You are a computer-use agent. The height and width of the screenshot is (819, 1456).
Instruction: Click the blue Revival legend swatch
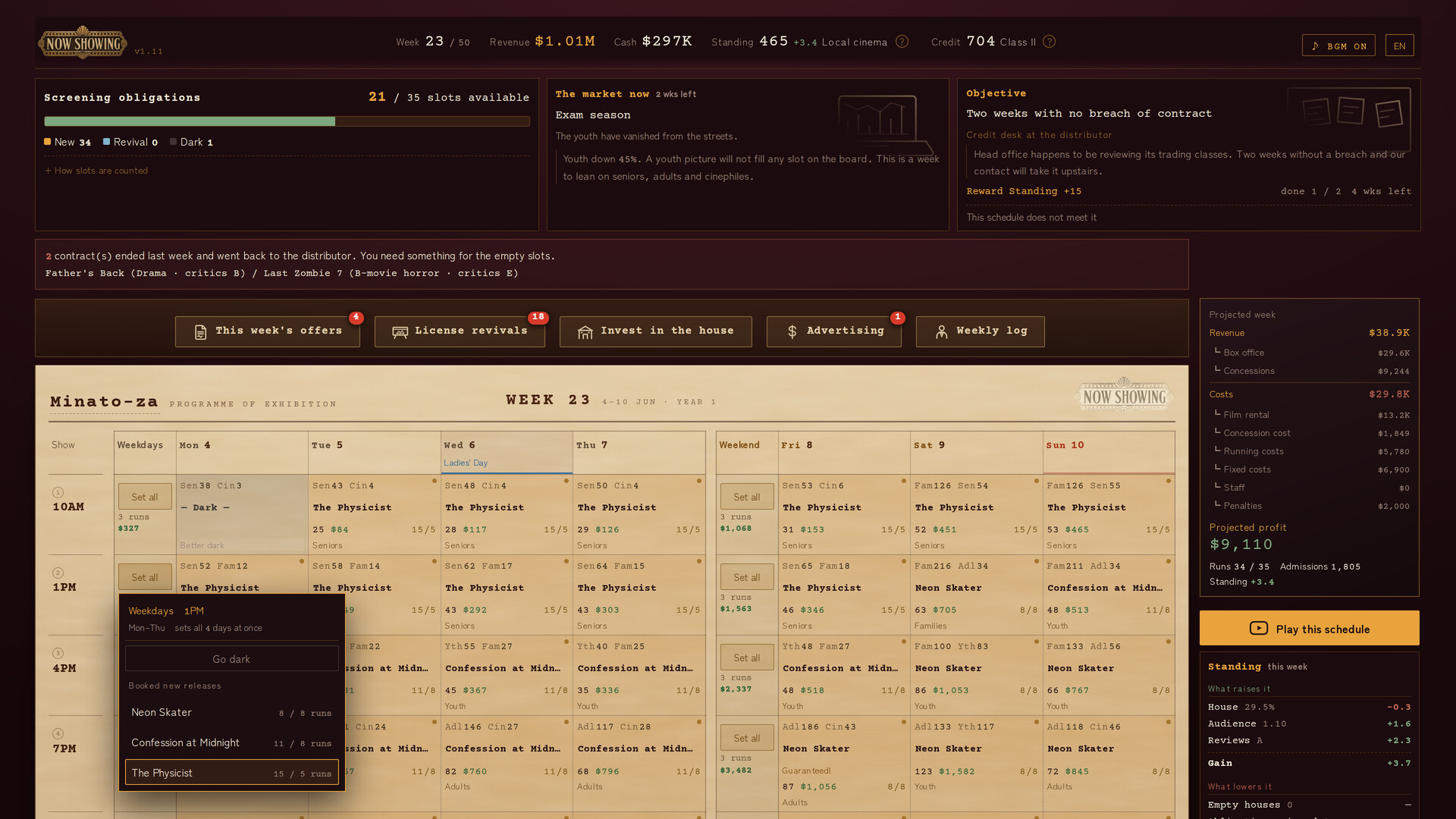(x=107, y=142)
